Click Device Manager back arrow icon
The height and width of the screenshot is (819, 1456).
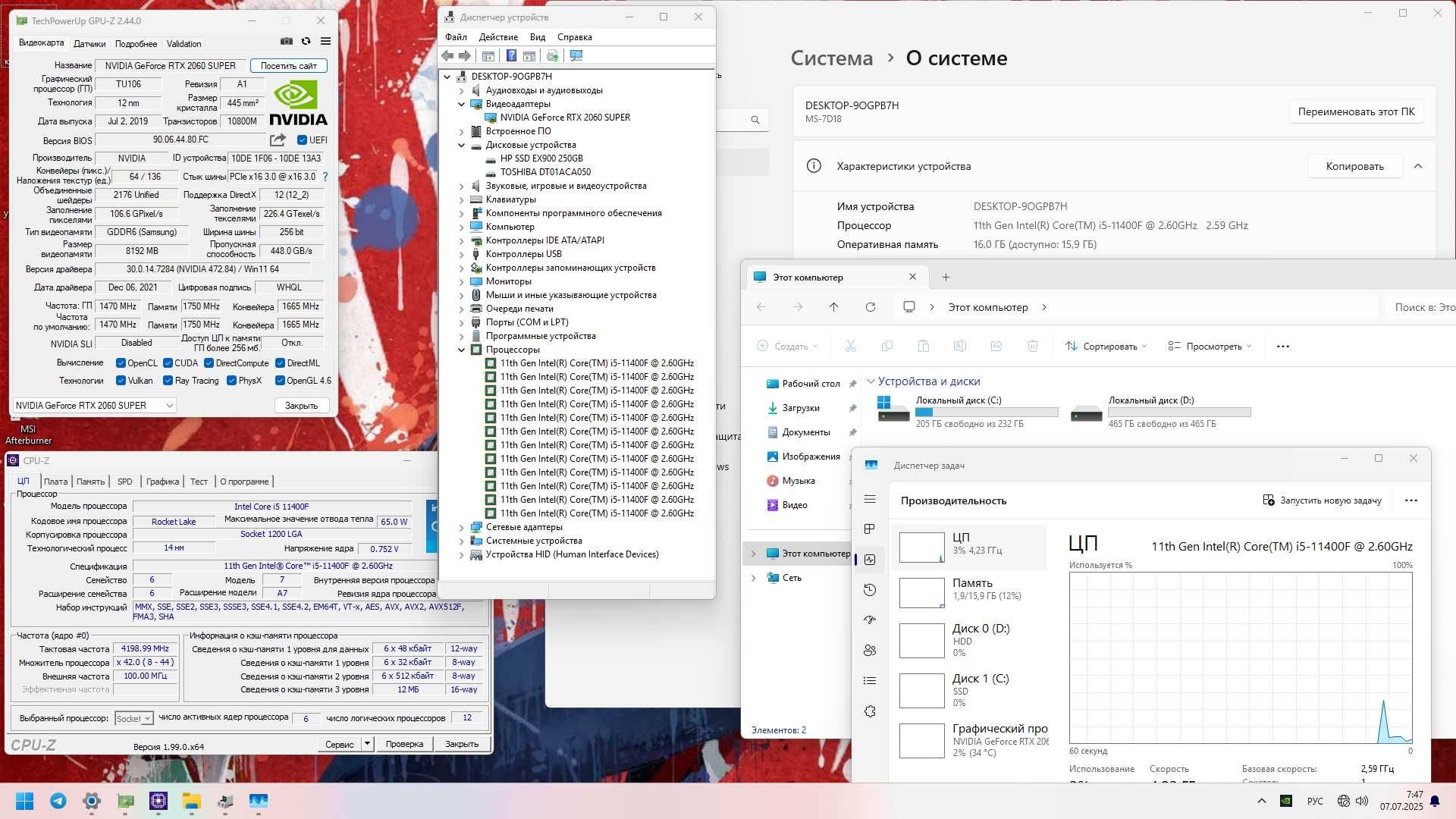(447, 55)
